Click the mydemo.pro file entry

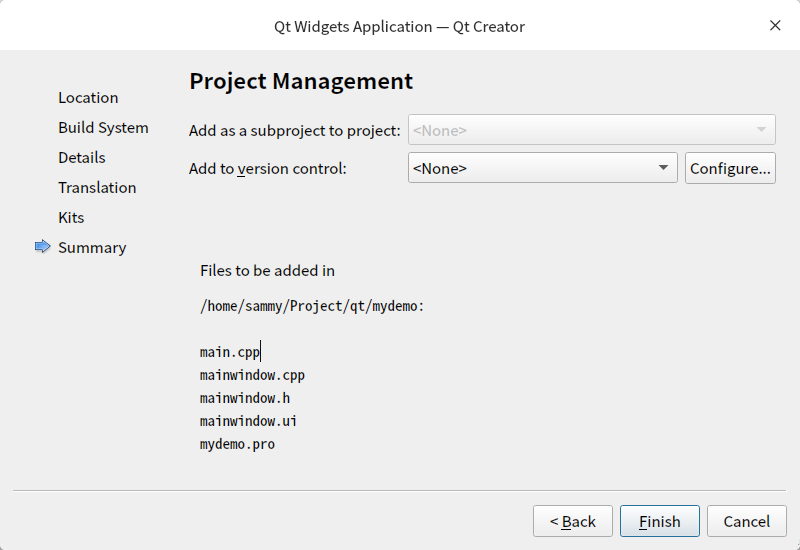pos(237,444)
